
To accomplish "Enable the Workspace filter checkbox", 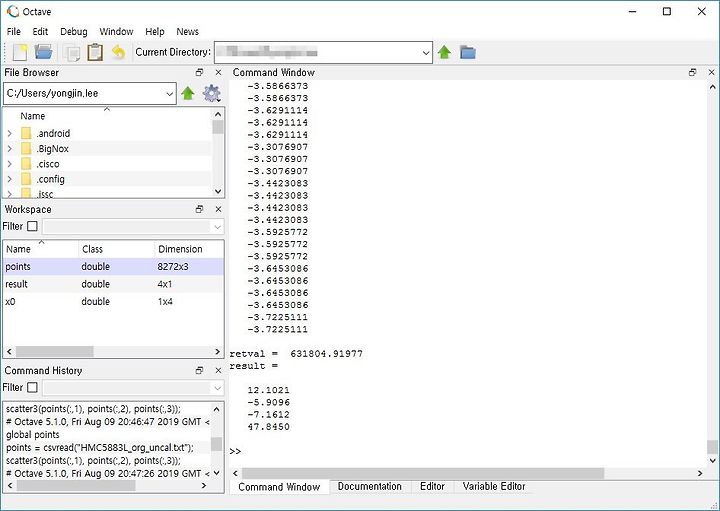I will click(x=32, y=226).
